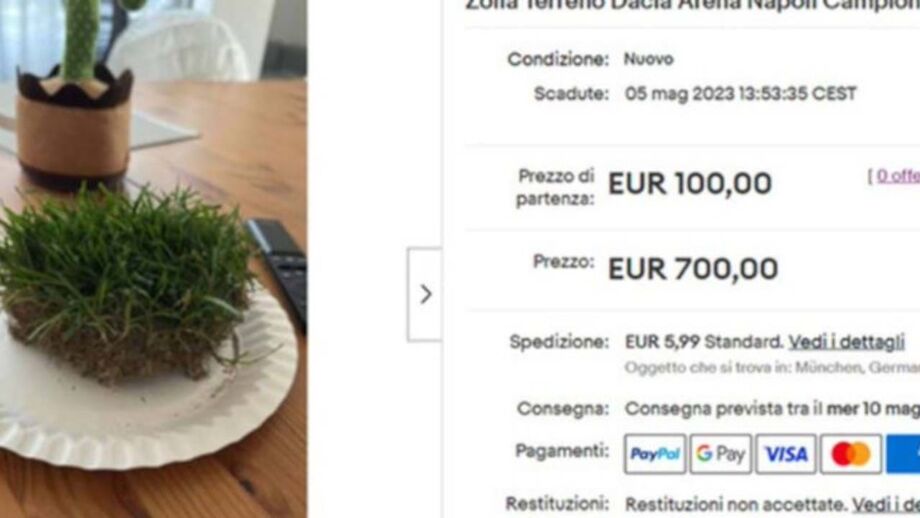The image size is (920, 518).
Task: Click the EUR 100,00 starting price
Action: point(690,184)
